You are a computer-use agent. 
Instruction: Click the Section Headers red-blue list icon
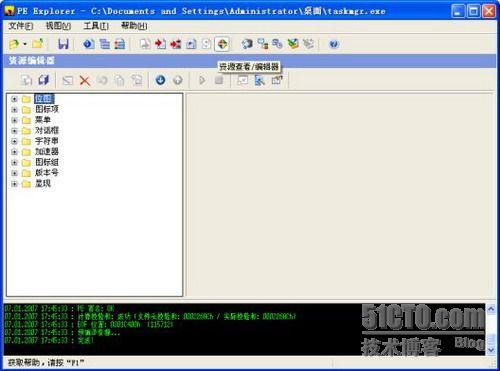[x=120, y=44]
